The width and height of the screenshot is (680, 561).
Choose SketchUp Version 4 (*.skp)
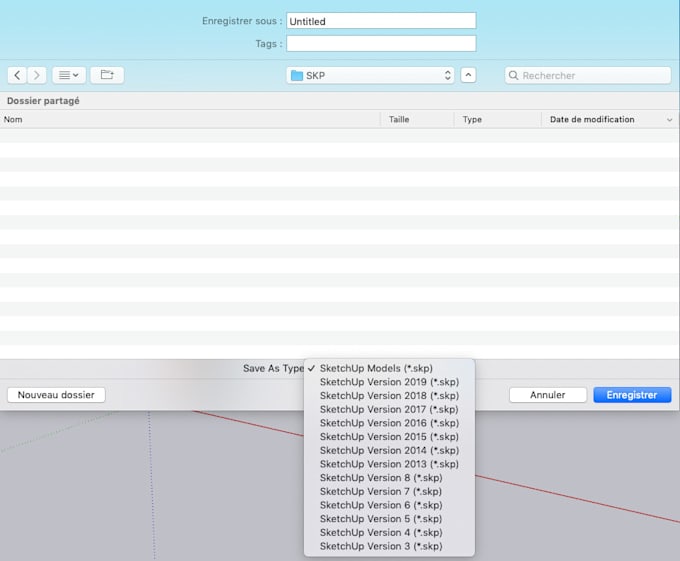click(x=389, y=532)
